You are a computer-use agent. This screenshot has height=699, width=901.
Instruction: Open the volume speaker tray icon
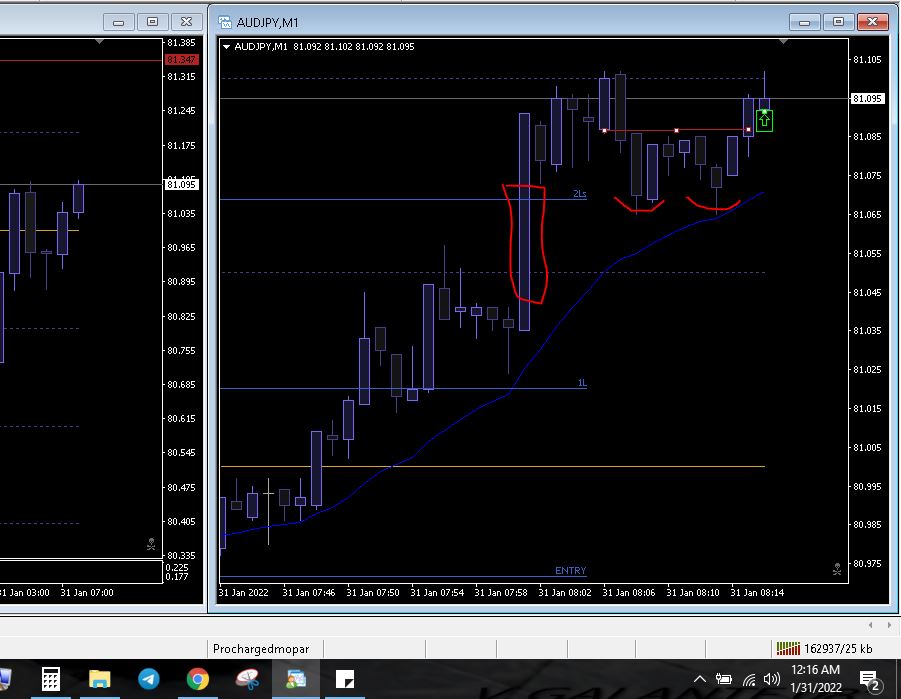point(772,679)
